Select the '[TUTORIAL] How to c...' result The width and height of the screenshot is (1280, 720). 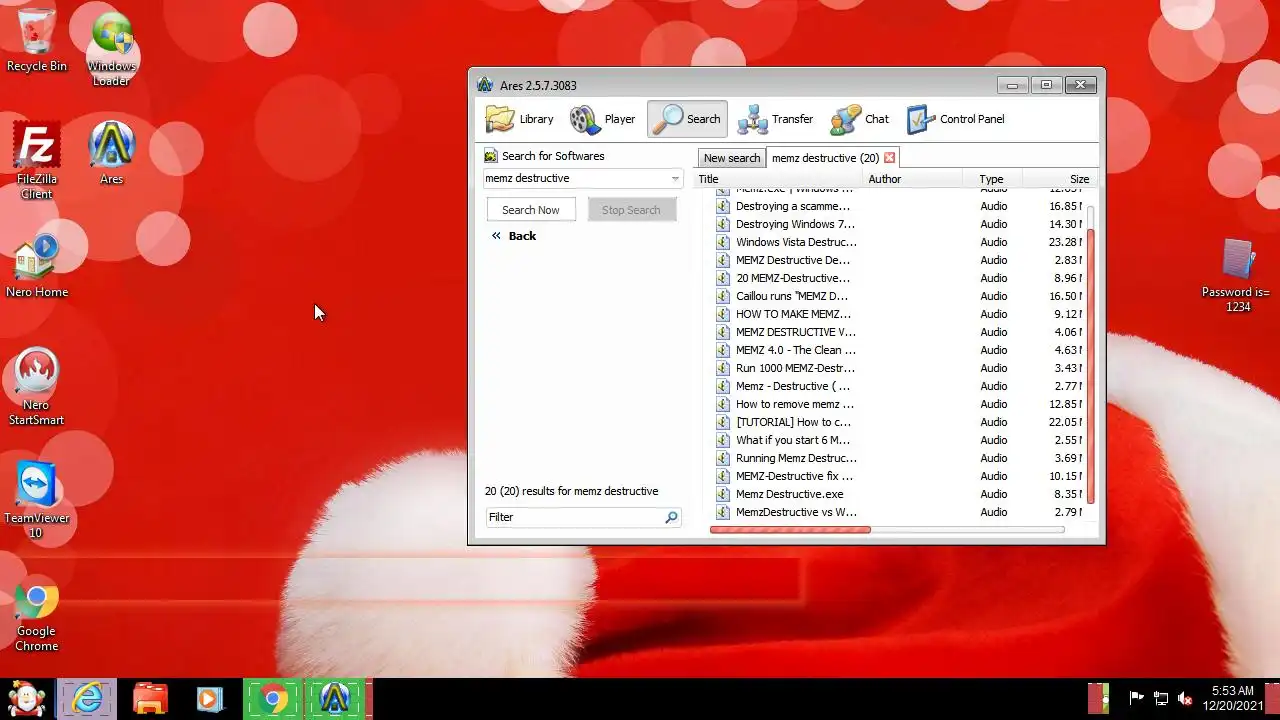[793, 422]
